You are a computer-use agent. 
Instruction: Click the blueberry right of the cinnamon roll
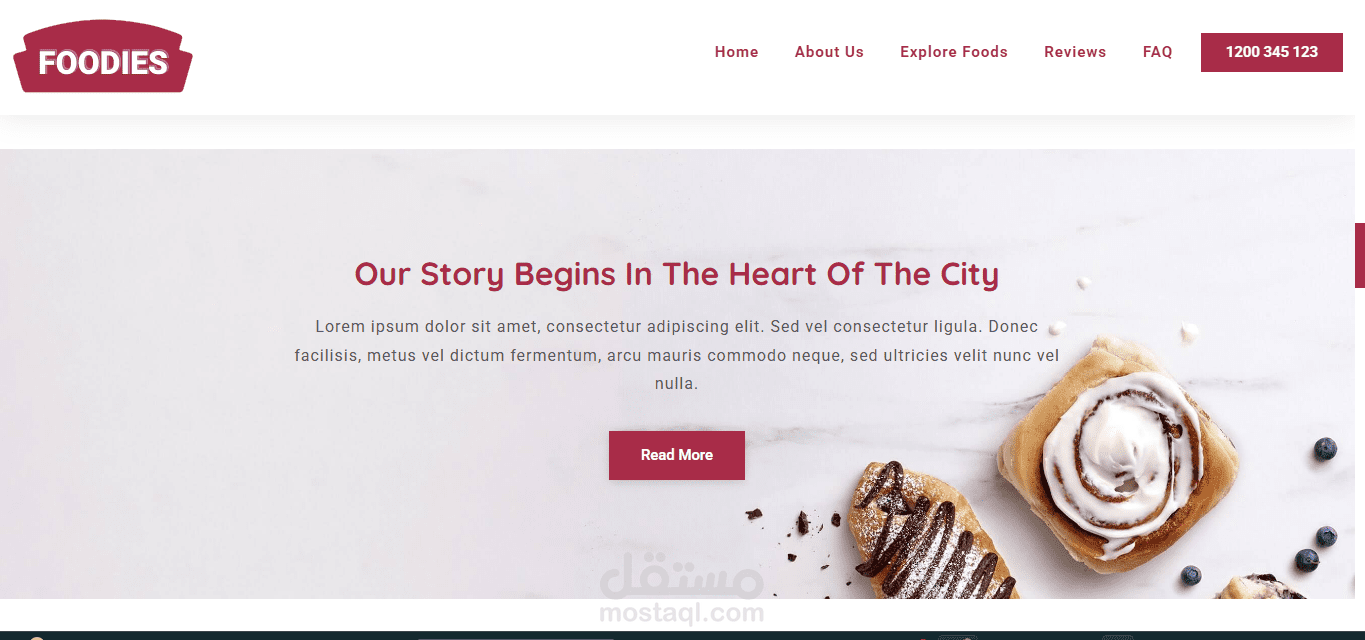tap(1325, 448)
